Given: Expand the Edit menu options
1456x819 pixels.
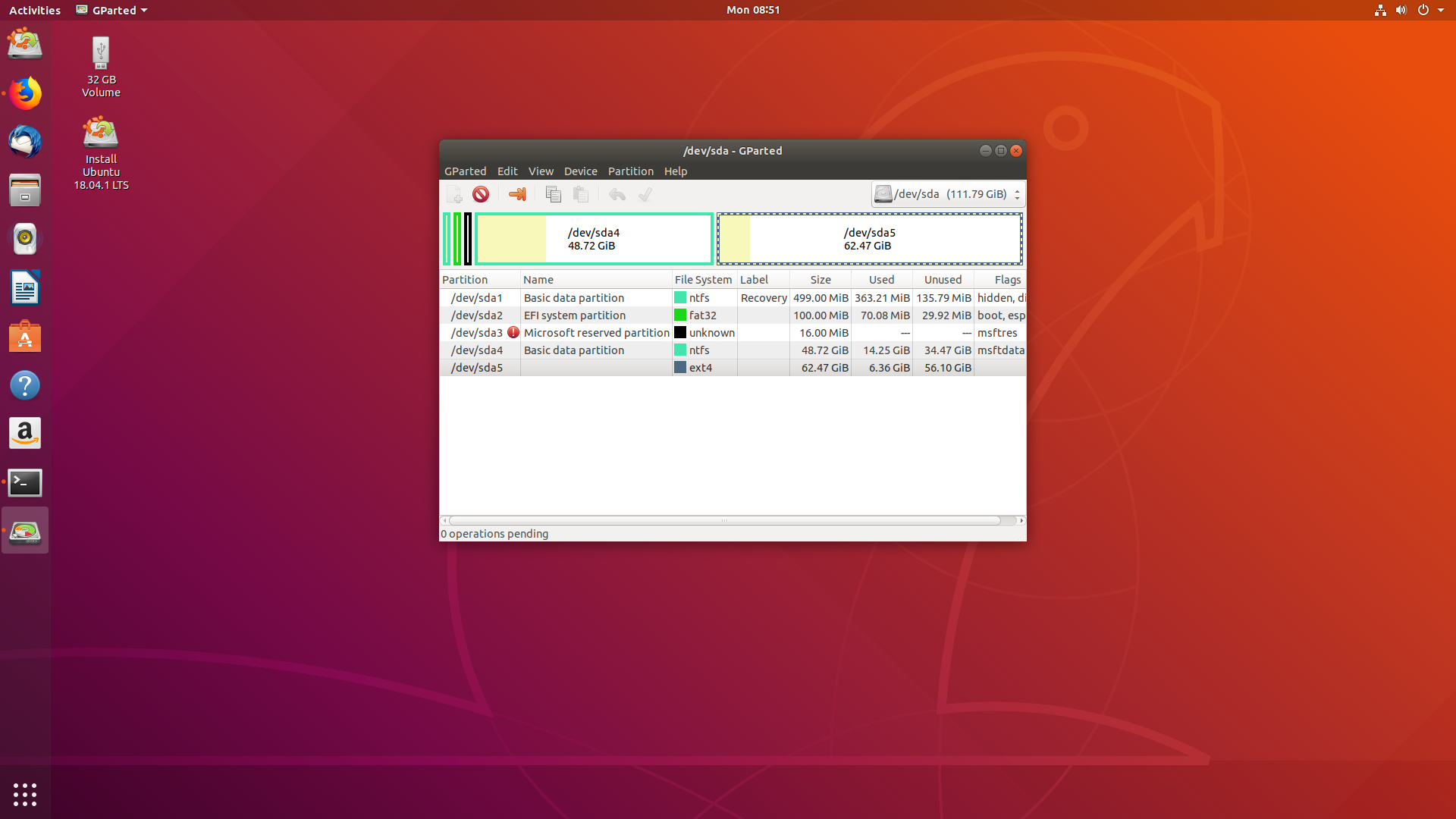Looking at the screenshot, I should (507, 171).
